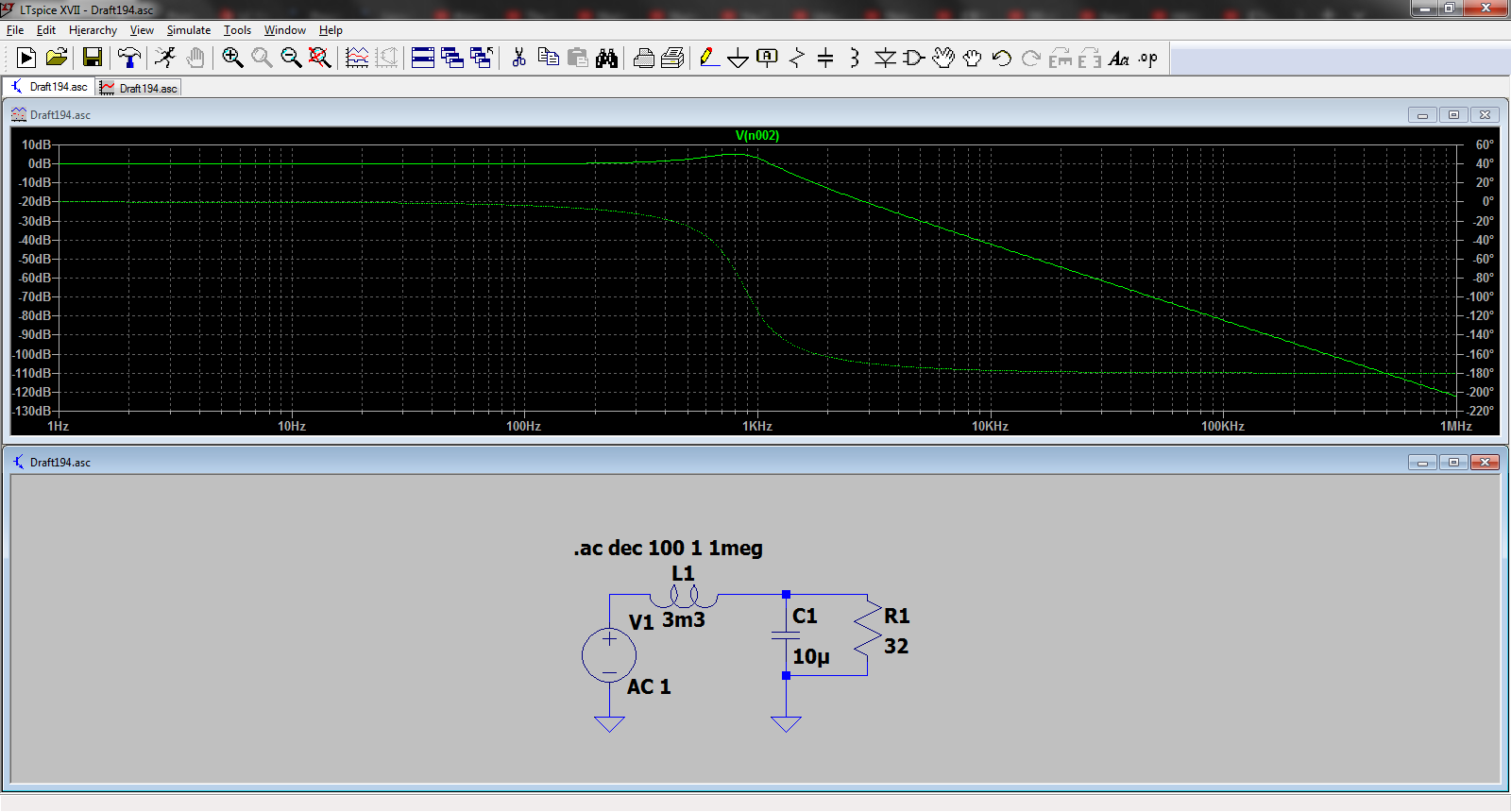Open the Hierarchy menu
The height and width of the screenshot is (812, 1511).
click(93, 30)
